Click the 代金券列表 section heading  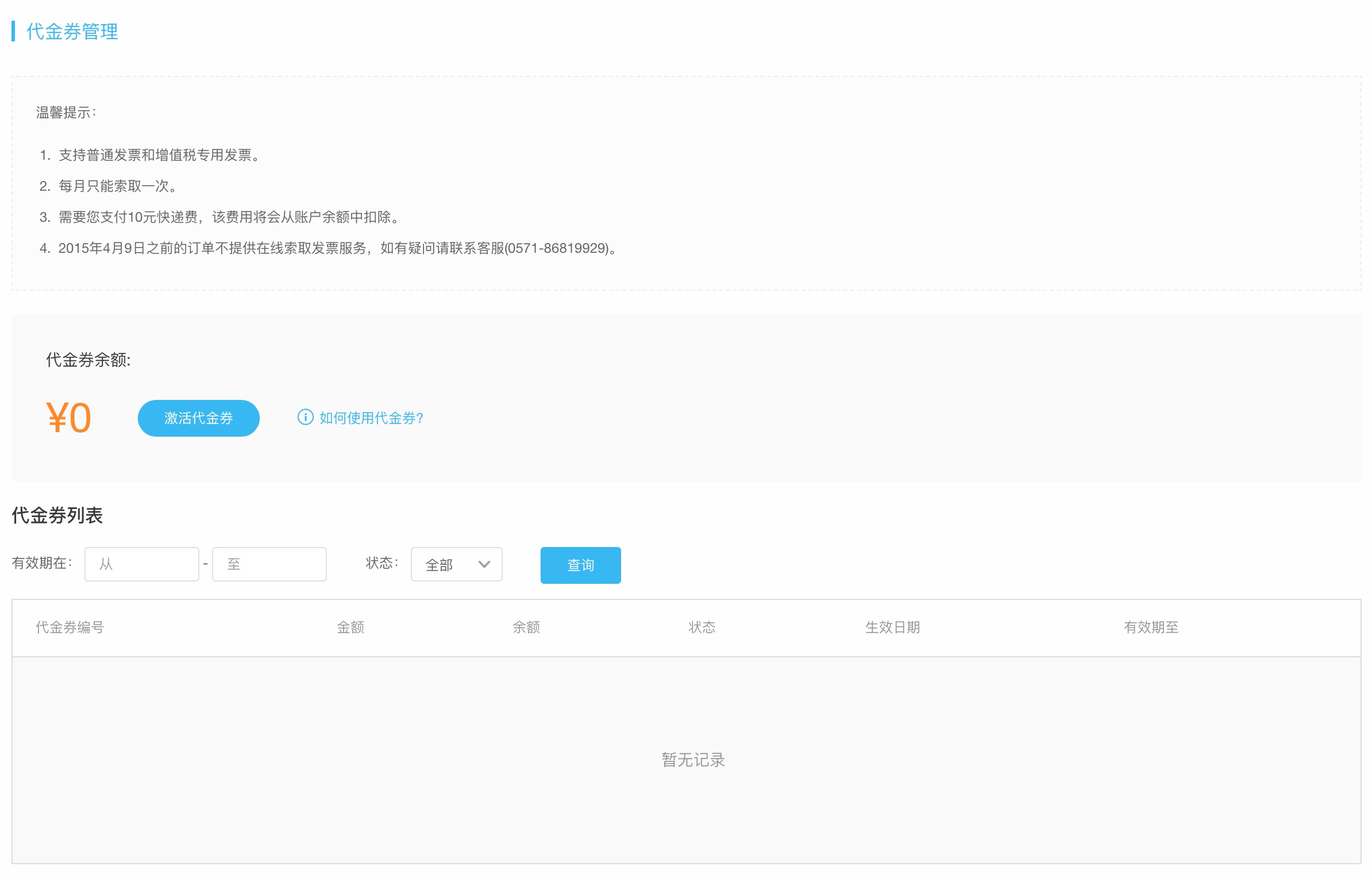pos(57,515)
